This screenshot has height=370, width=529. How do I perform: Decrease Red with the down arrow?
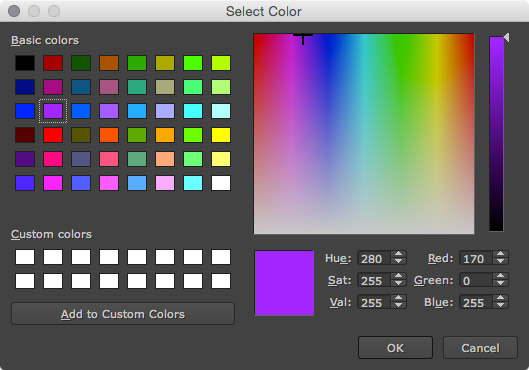click(x=500, y=261)
